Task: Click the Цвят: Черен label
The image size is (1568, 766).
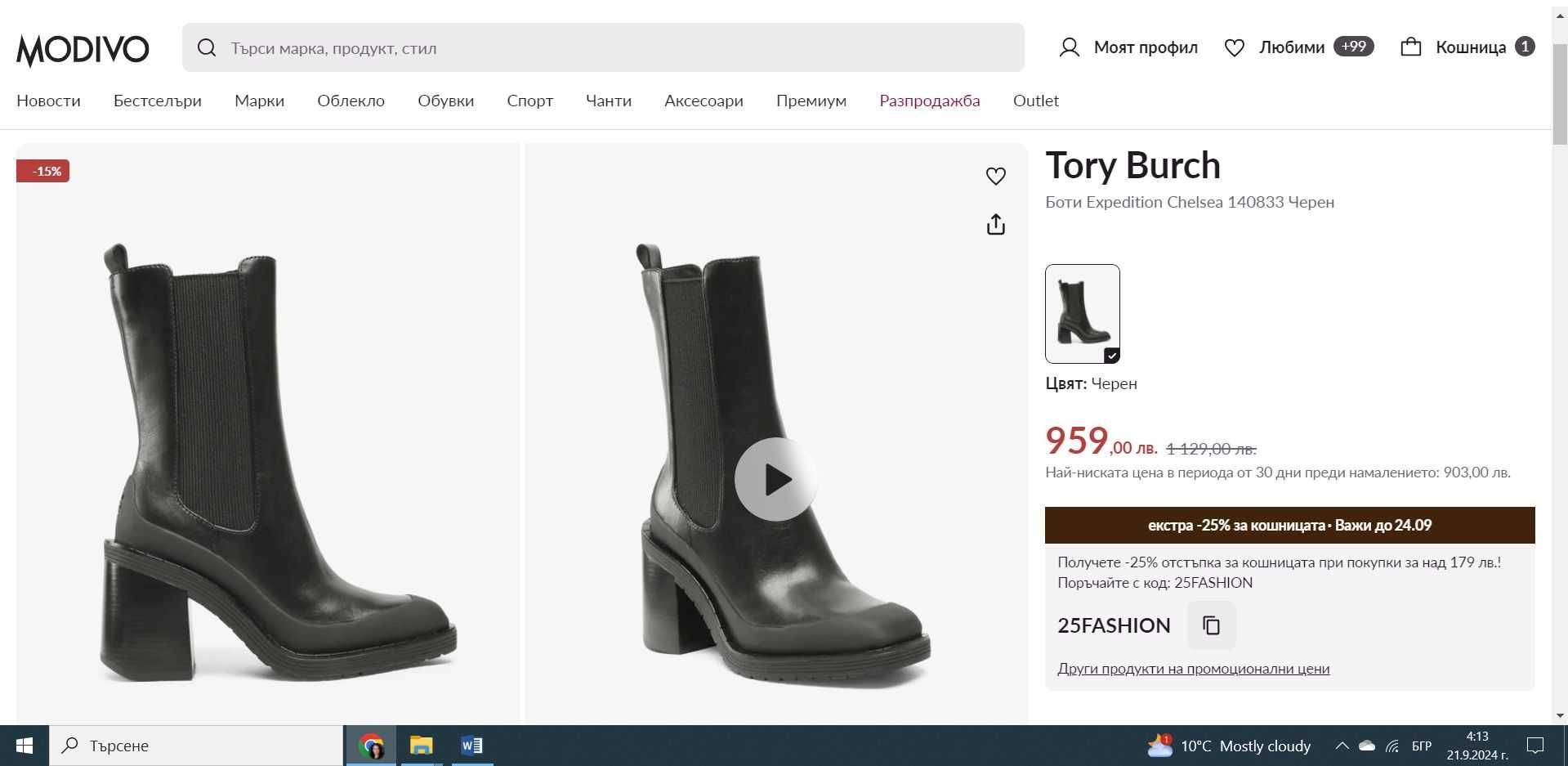Action: pyautogui.click(x=1091, y=383)
